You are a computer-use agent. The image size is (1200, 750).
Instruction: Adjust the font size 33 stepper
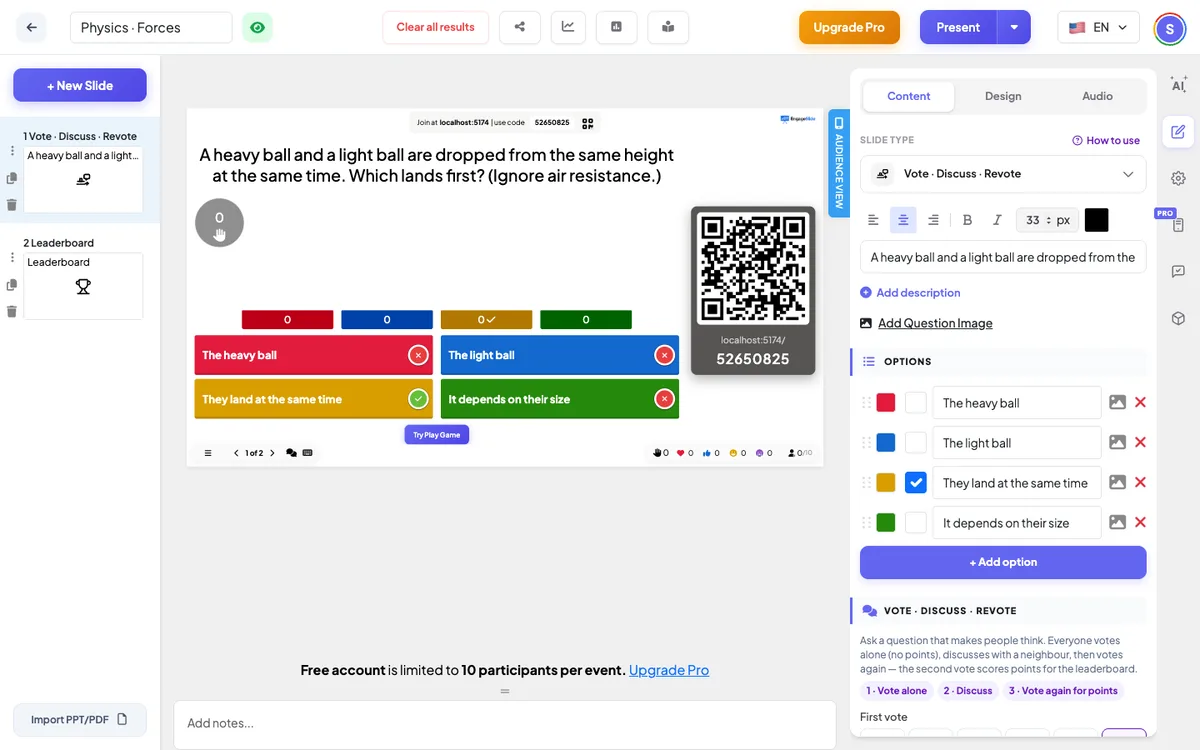coord(1048,220)
